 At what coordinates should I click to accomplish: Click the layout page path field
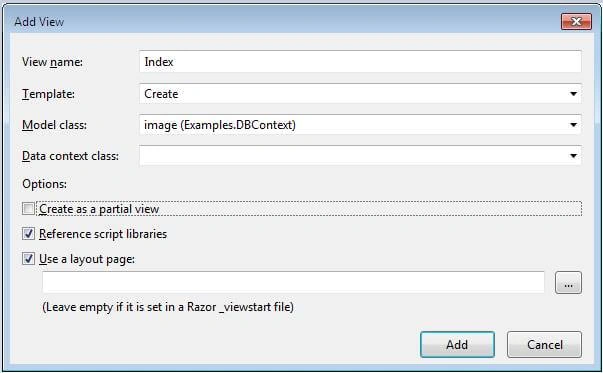(293, 283)
